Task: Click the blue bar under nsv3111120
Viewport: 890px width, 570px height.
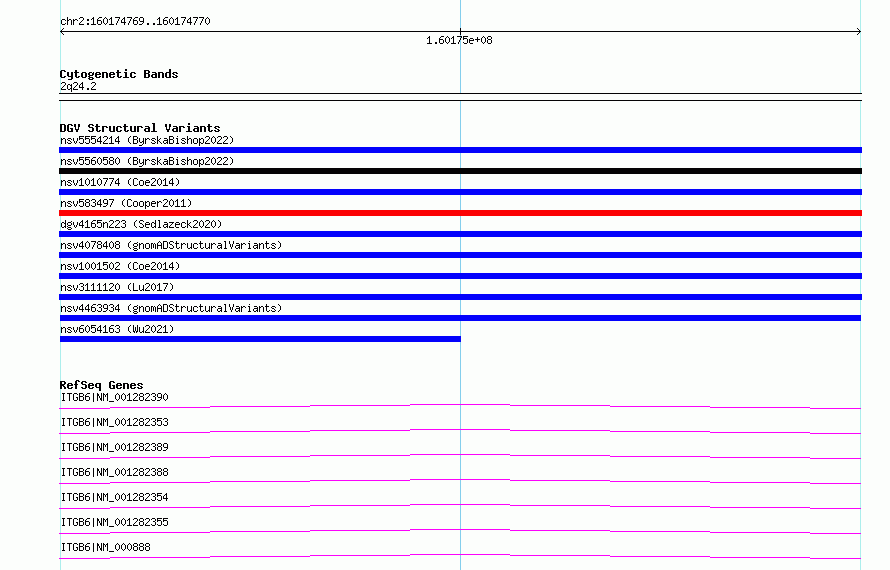Action: (460, 297)
